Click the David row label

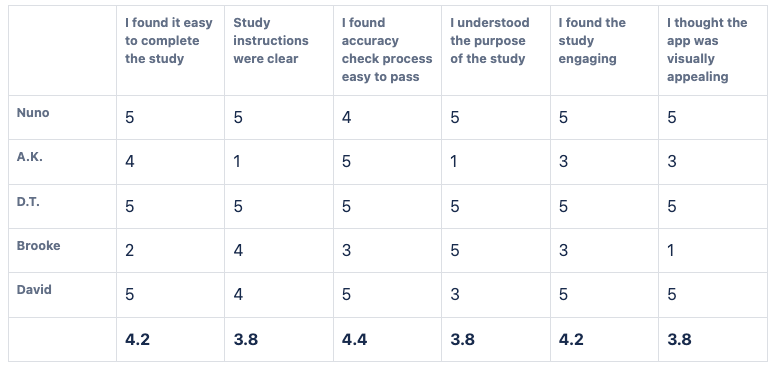tap(34, 289)
